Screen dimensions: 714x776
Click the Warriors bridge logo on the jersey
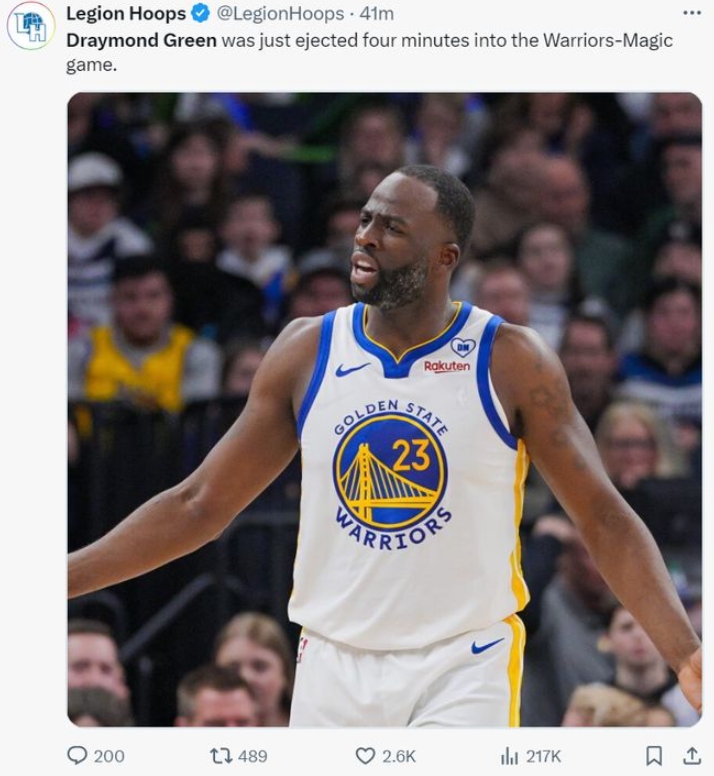coord(390,472)
